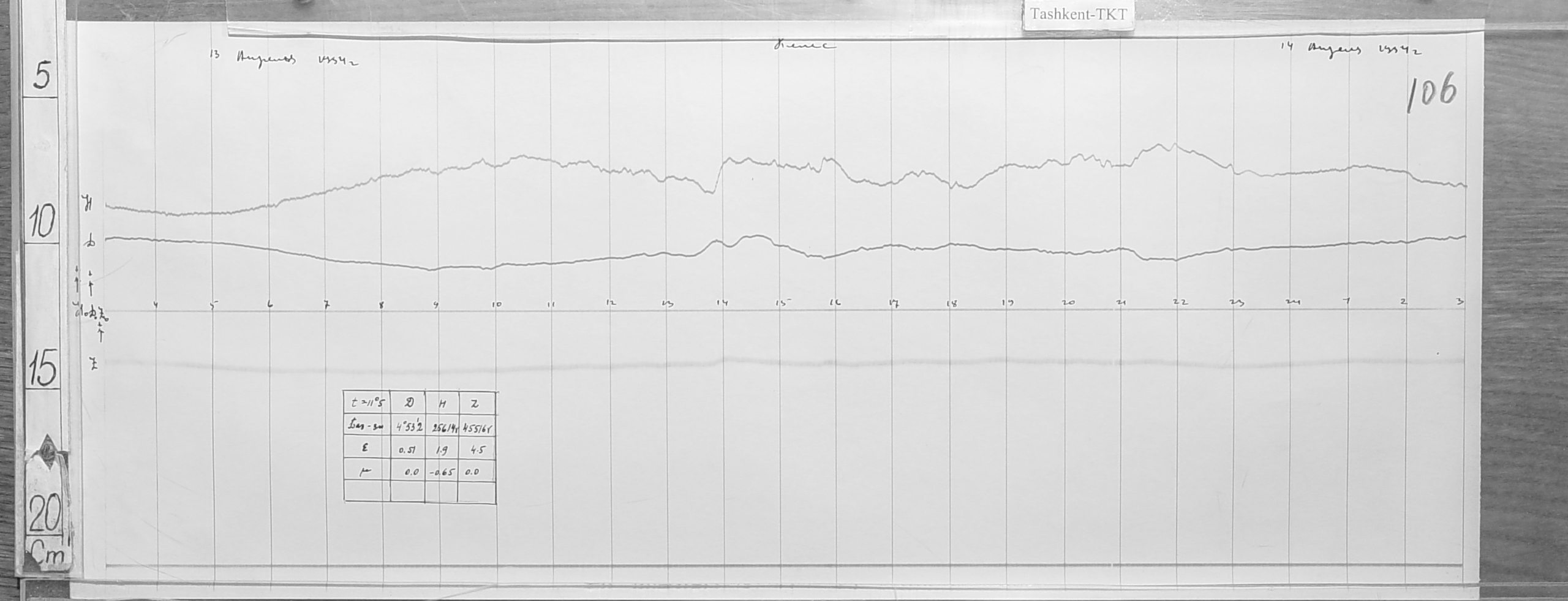Image resolution: width=1568 pixels, height=601 pixels.
Task: Click the Z column header in the table
Action: 476,404
